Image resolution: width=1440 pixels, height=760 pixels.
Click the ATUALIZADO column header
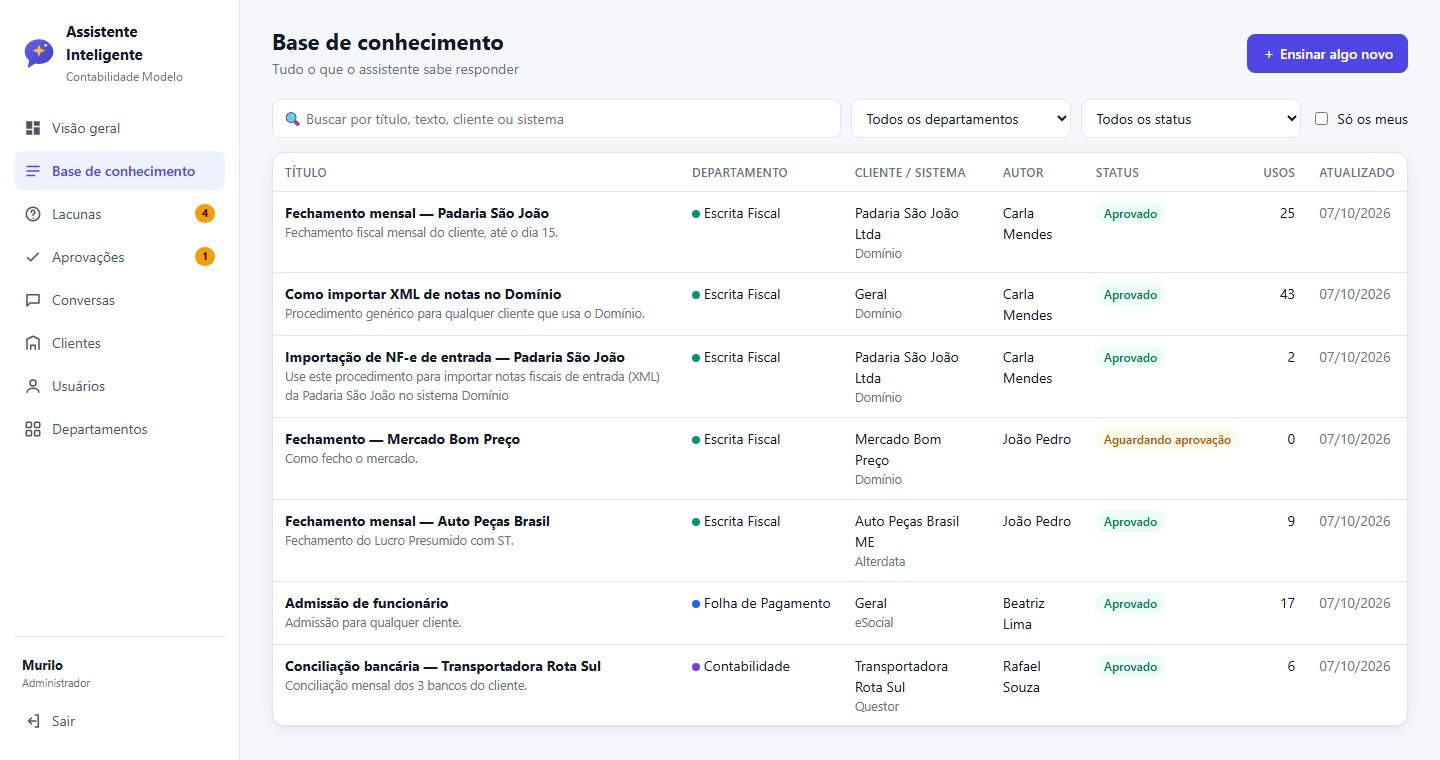click(x=1356, y=173)
